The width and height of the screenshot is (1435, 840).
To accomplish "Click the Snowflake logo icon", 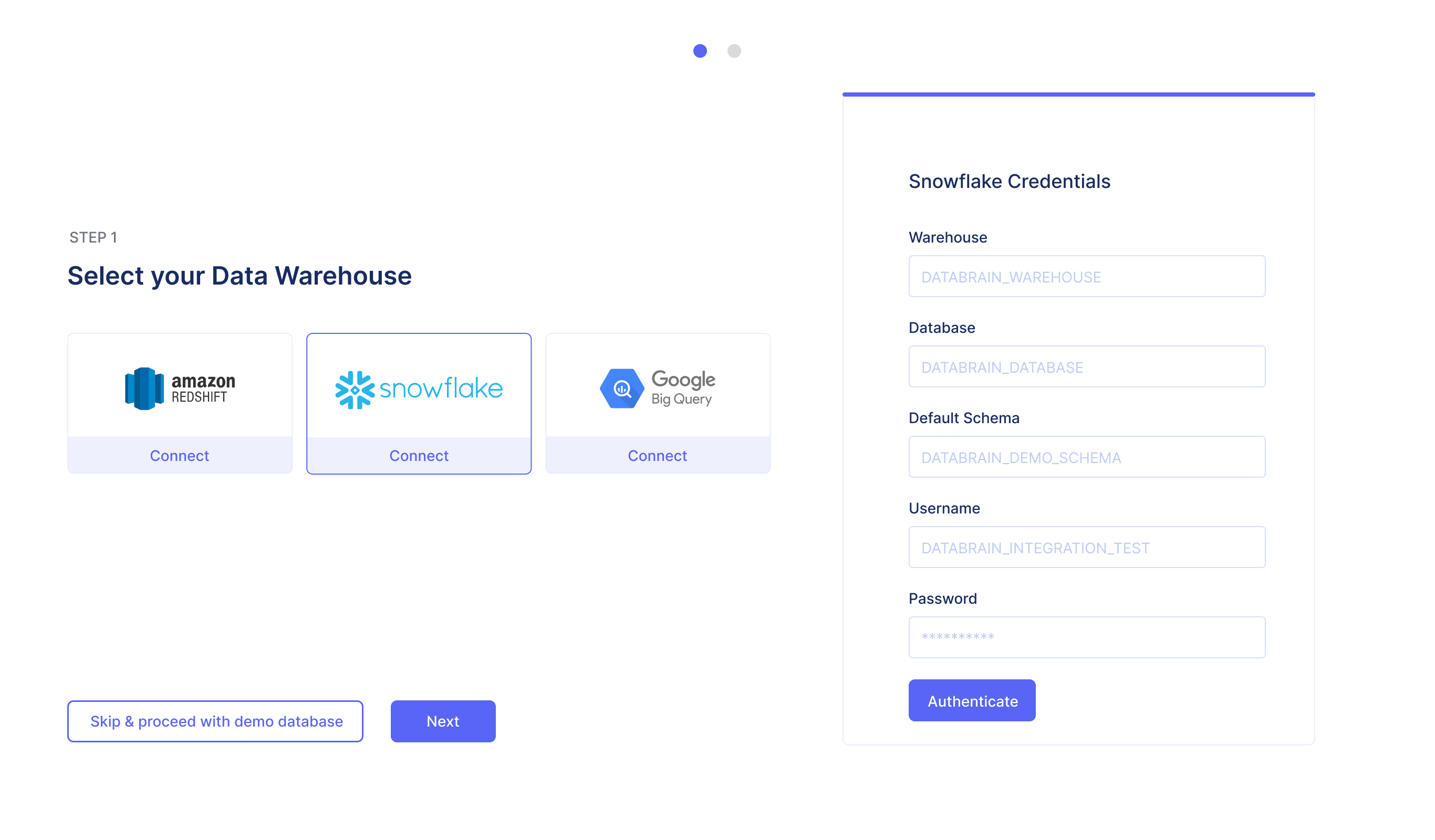I will point(356,388).
